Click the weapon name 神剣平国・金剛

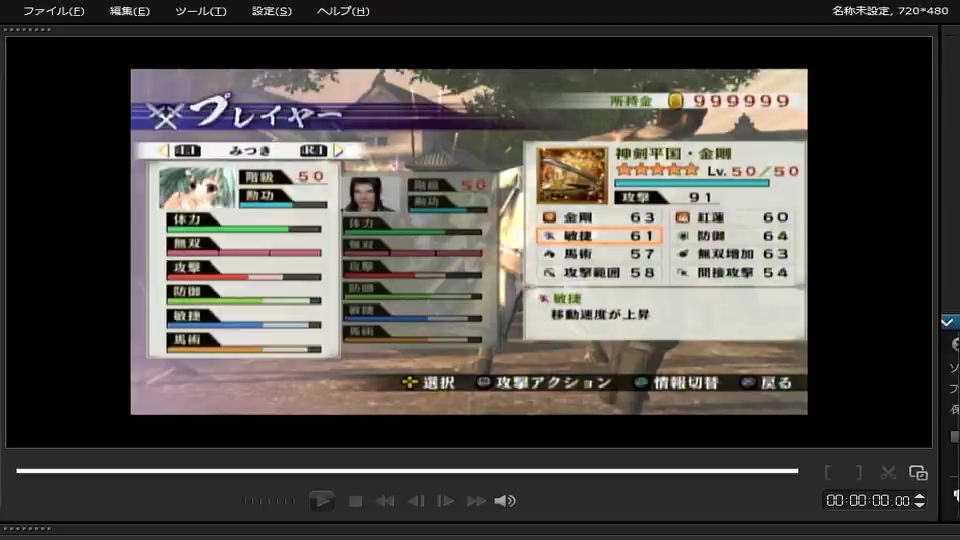(673, 154)
